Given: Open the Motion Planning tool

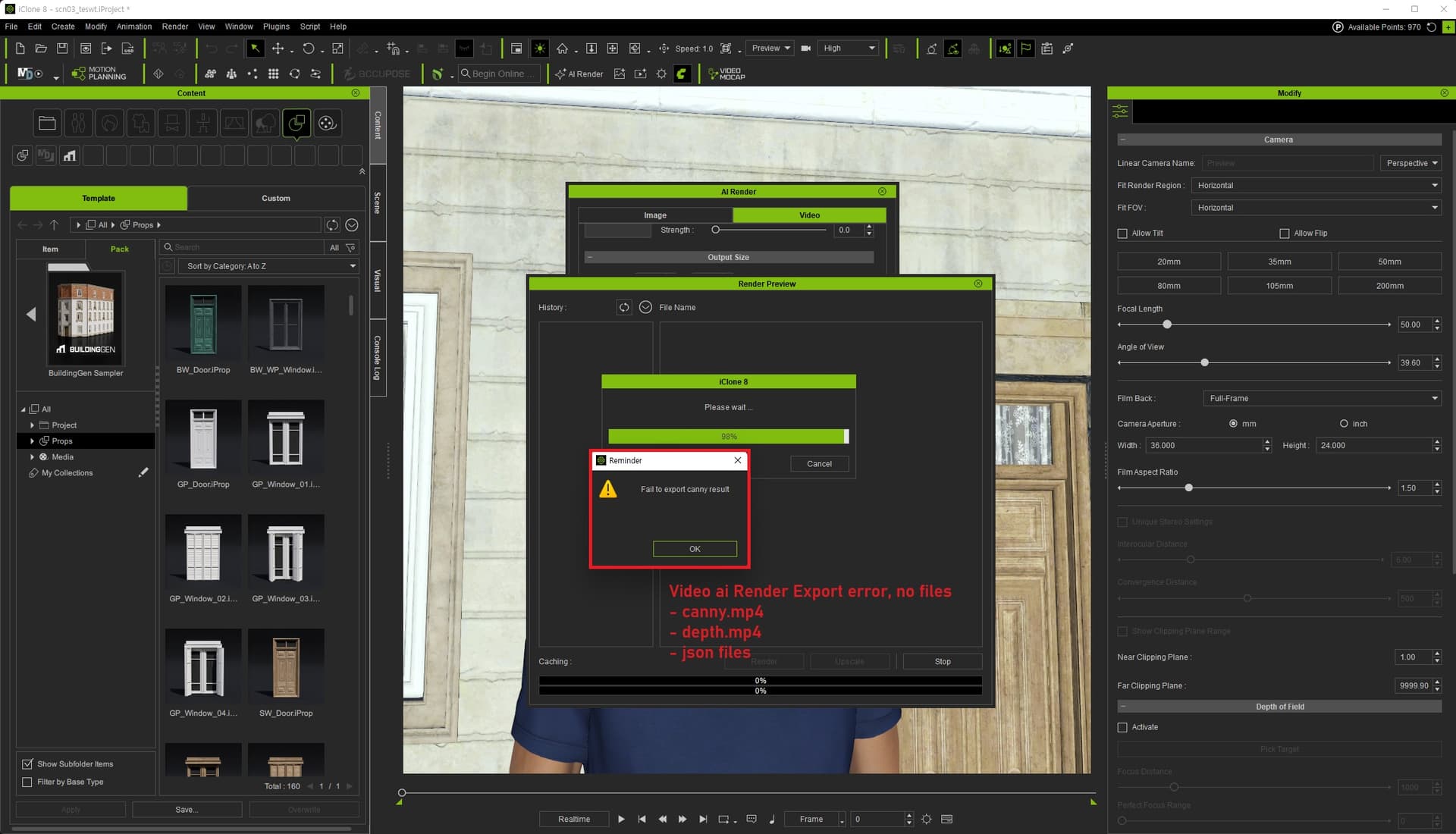Looking at the screenshot, I should pos(99,74).
